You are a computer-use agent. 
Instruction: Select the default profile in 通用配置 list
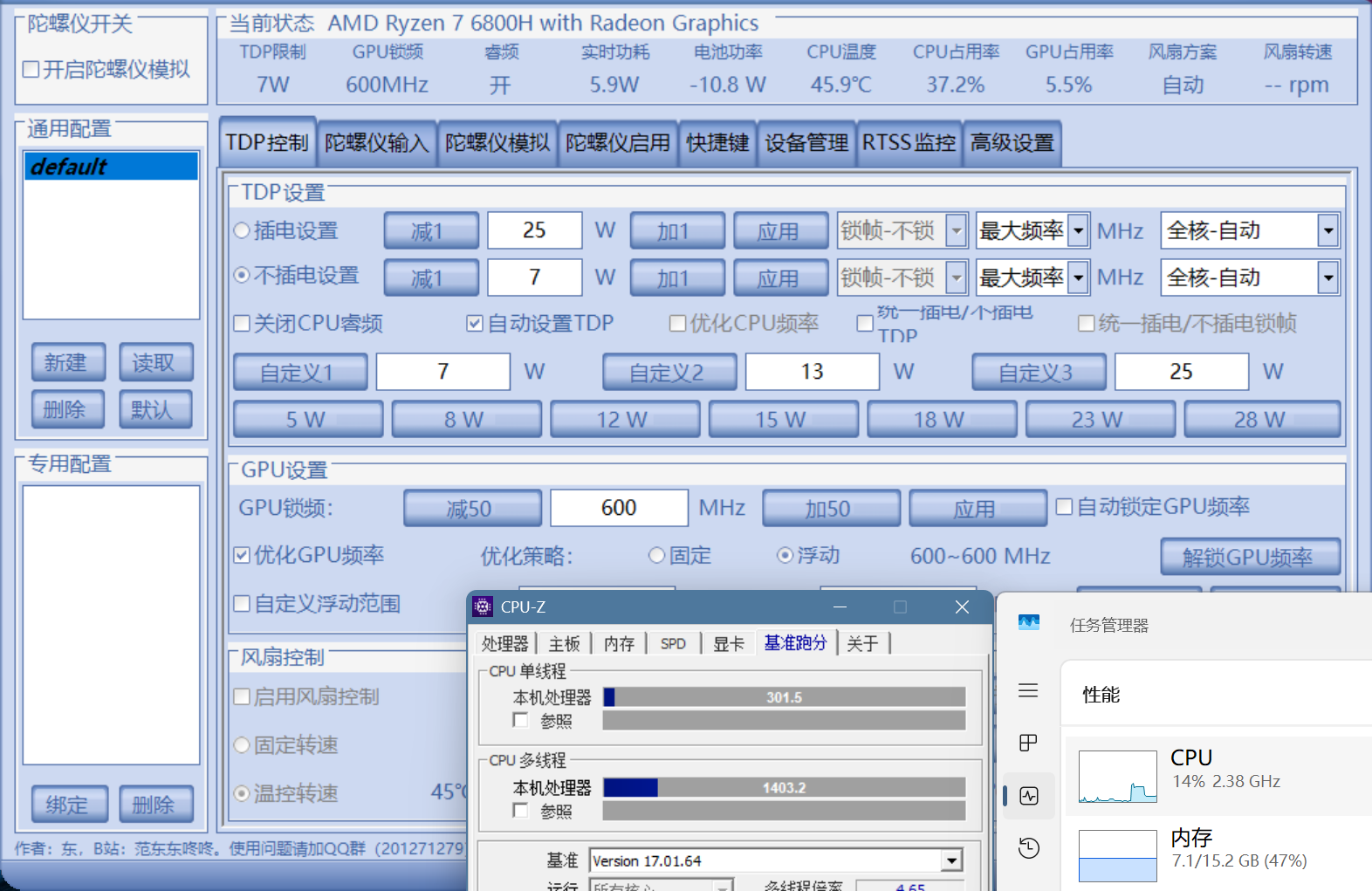point(111,166)
